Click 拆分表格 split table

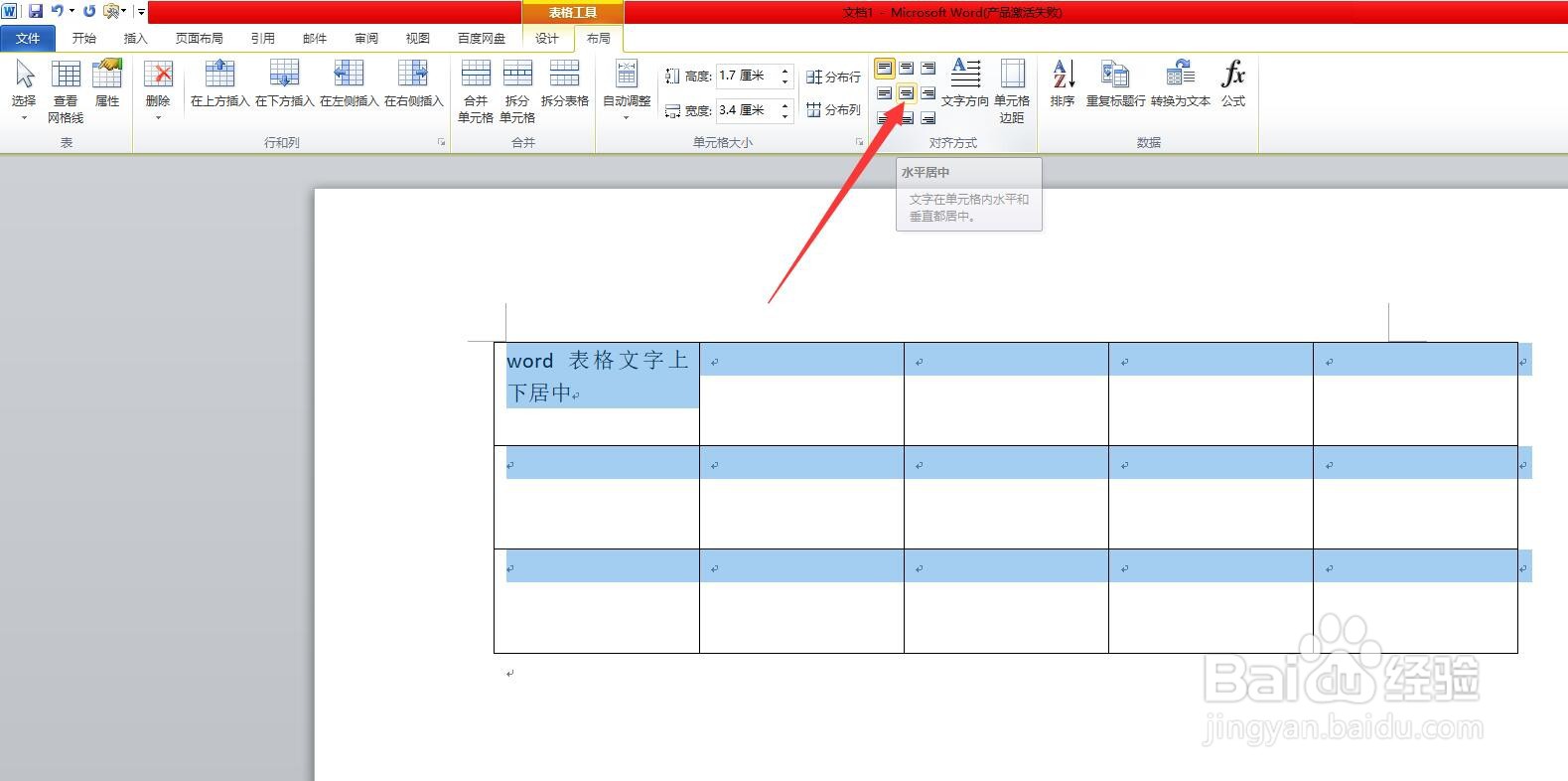click(564, 83)
